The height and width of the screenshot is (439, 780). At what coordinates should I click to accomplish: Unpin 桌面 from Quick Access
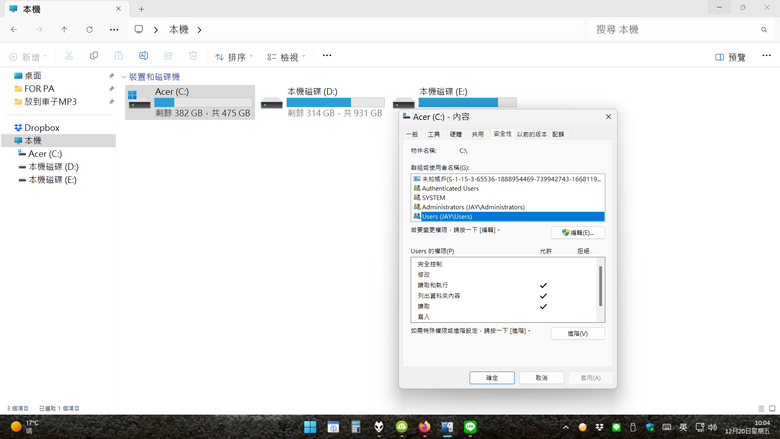click(111, 76)
